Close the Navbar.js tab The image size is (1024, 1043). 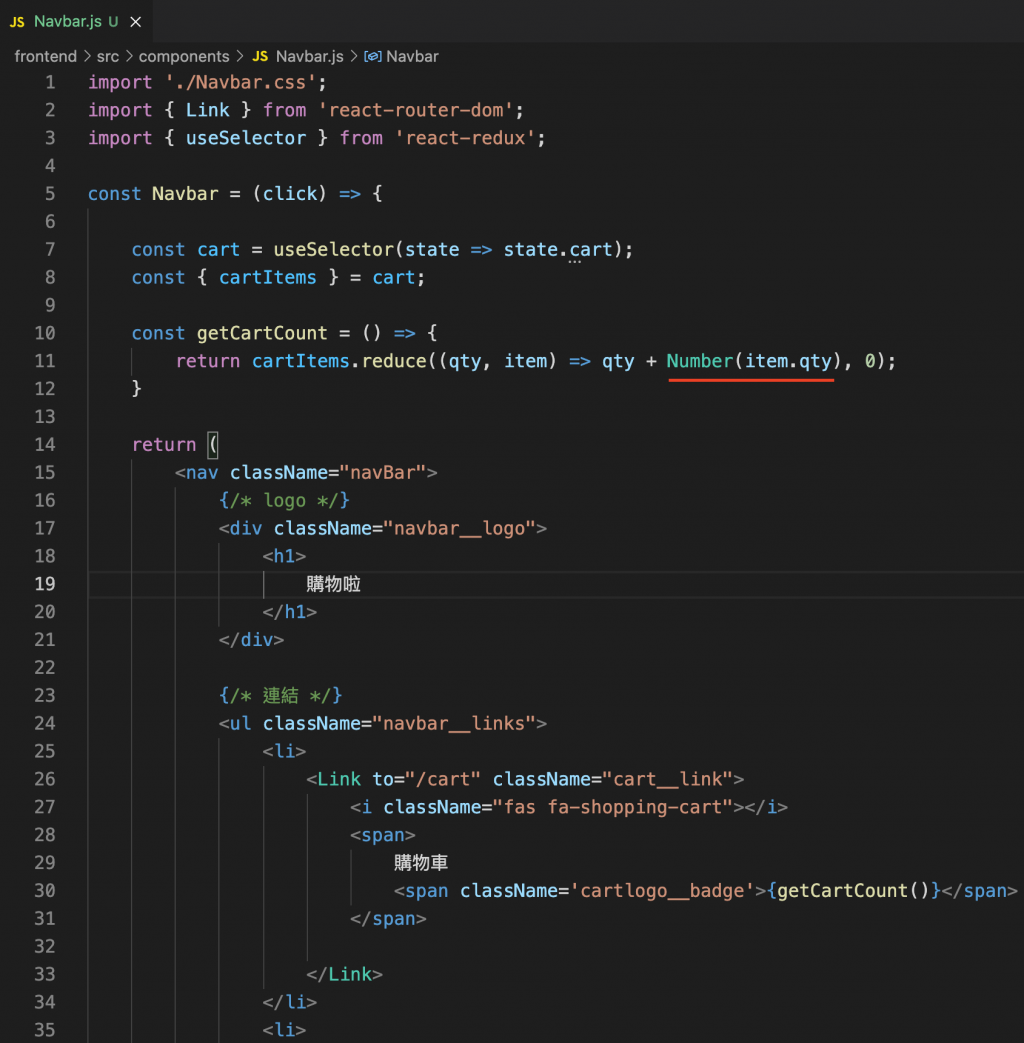tap(136, 22)
